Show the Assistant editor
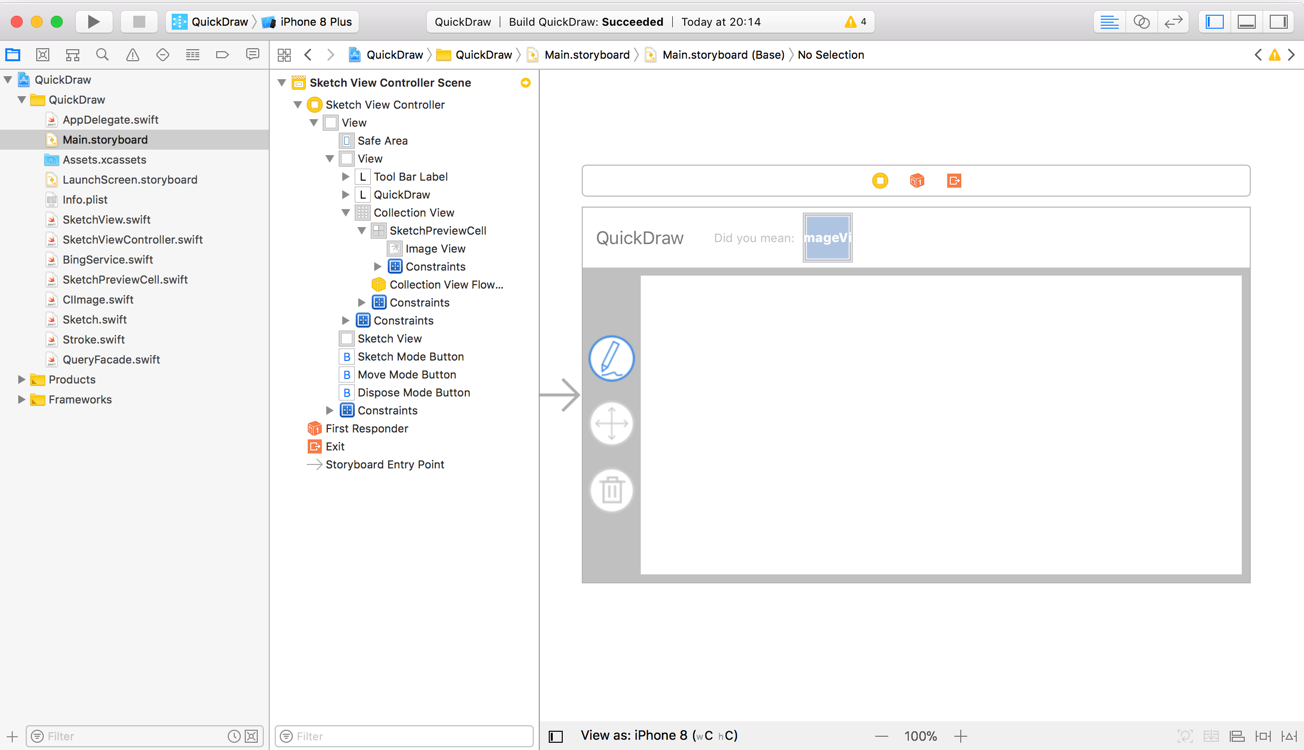The height and width of the screenshot is (750, 1304). (1141, 21)
